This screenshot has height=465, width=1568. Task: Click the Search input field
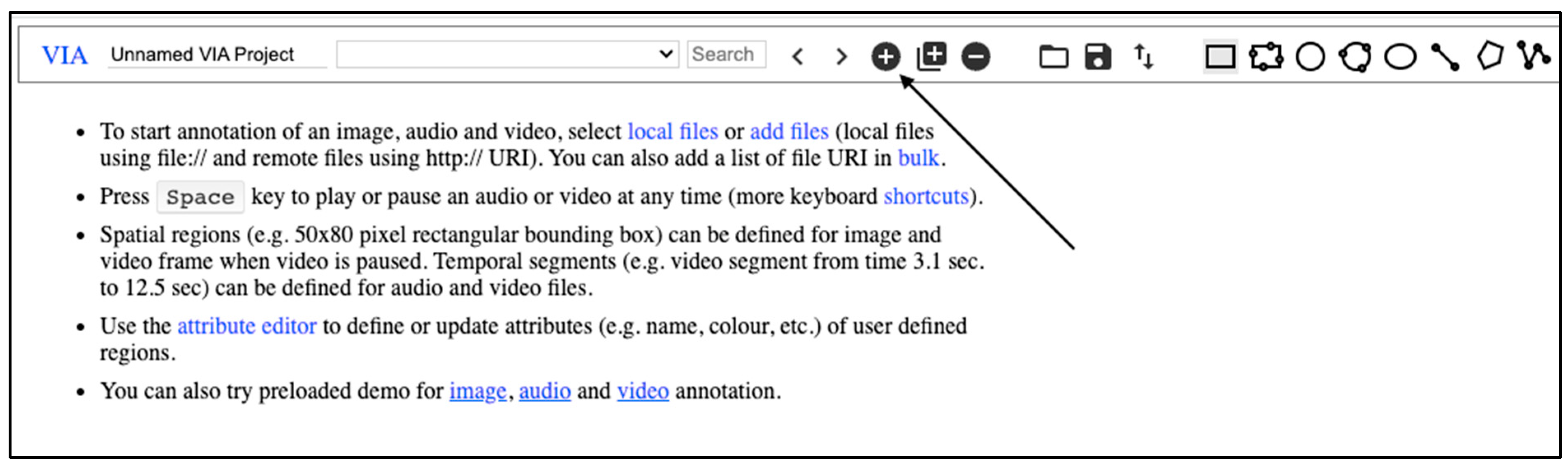[725, 55]
